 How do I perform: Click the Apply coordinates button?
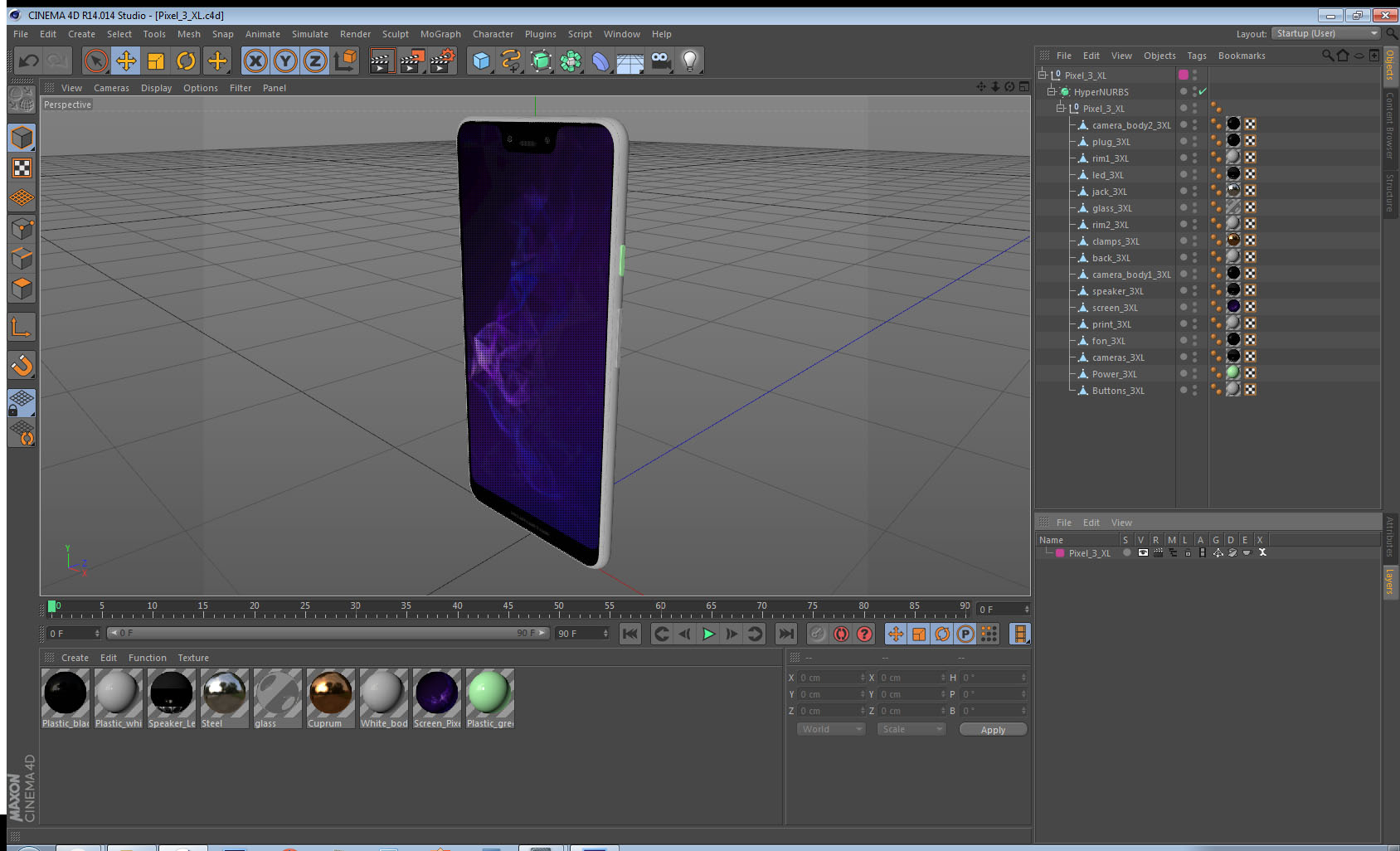coord(993,730)
